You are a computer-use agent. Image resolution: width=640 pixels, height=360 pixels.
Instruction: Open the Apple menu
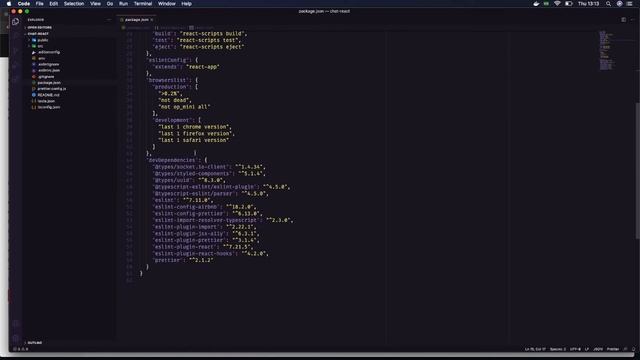pyautogui.click(x=9, y=4)
